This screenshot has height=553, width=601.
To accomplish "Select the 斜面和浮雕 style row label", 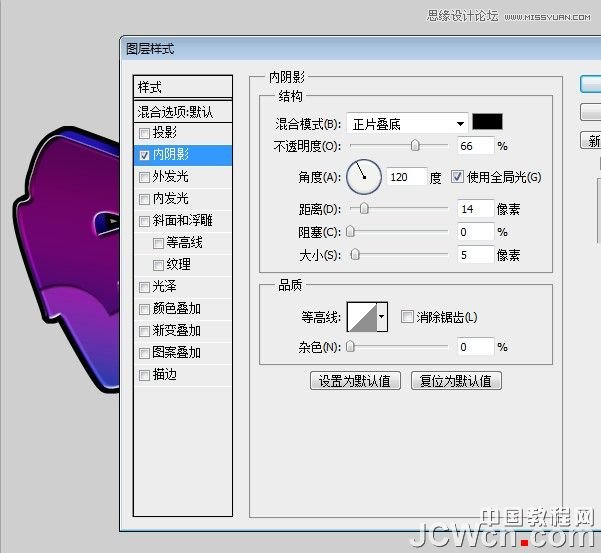I will pos(182,221).
